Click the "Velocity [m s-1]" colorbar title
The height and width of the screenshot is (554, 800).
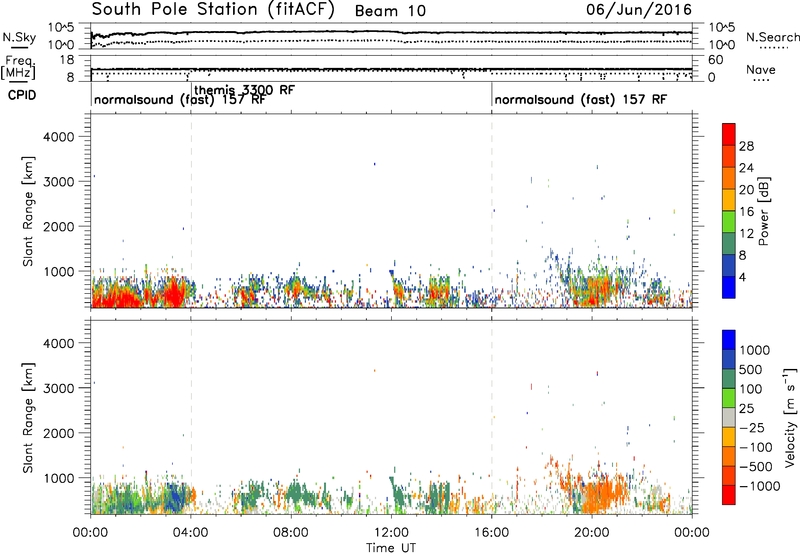pos(790,417)
